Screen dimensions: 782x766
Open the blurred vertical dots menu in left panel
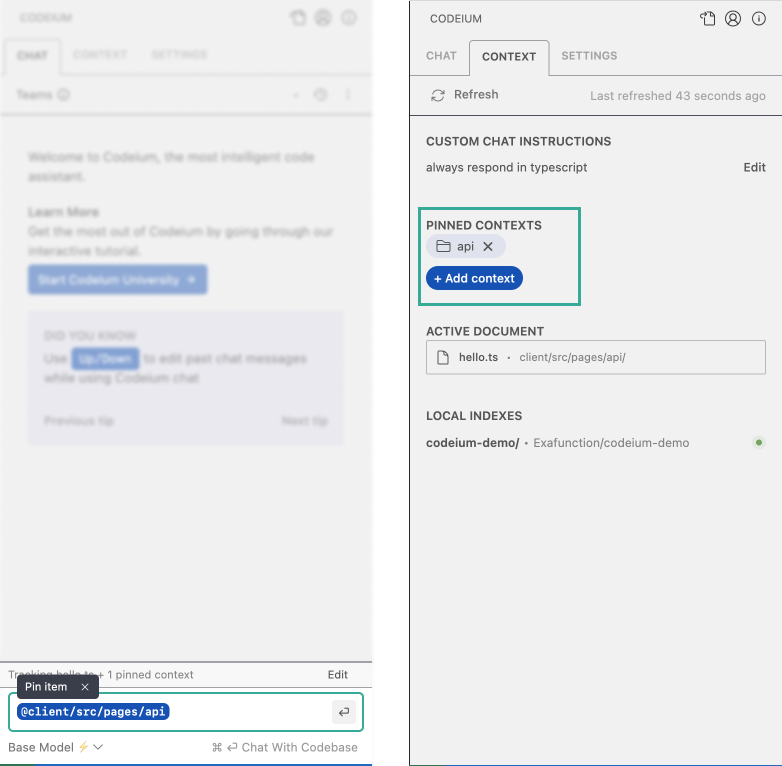point(348,94)
